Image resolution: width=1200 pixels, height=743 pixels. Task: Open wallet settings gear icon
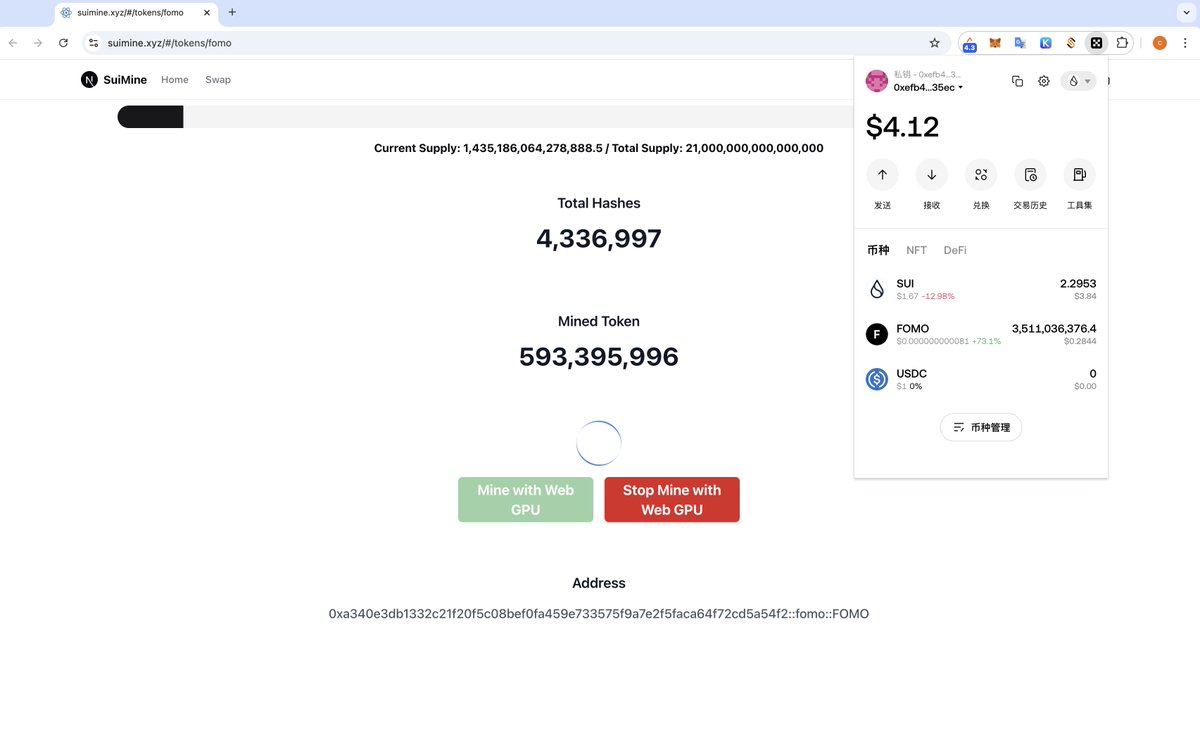point(1043,81)
